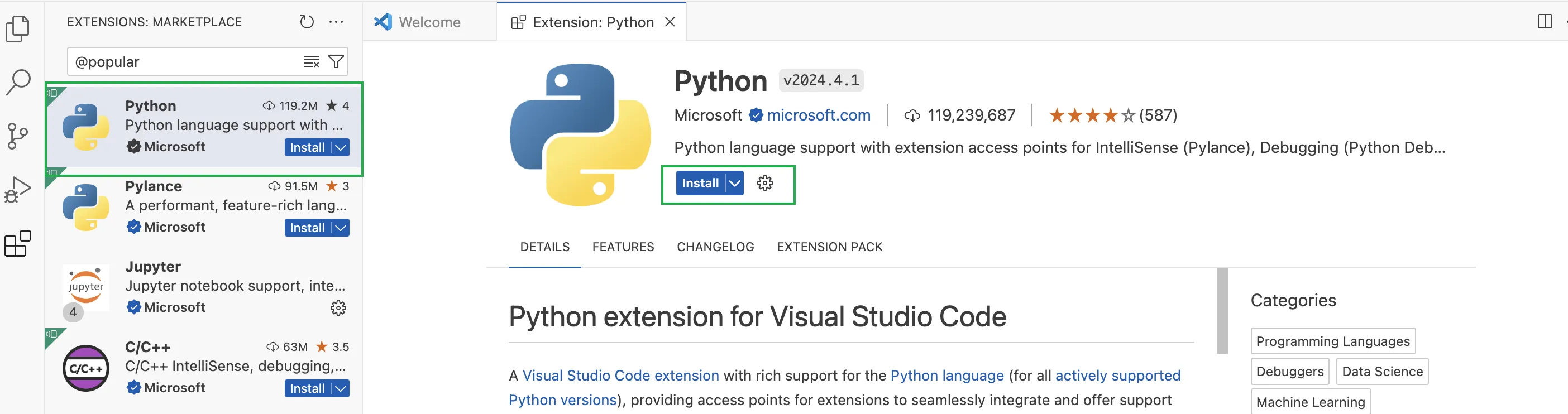The height and width of the screenshot is (414, 1568).
Task: Select the Python extension logo in list
Action: (86, 127)
